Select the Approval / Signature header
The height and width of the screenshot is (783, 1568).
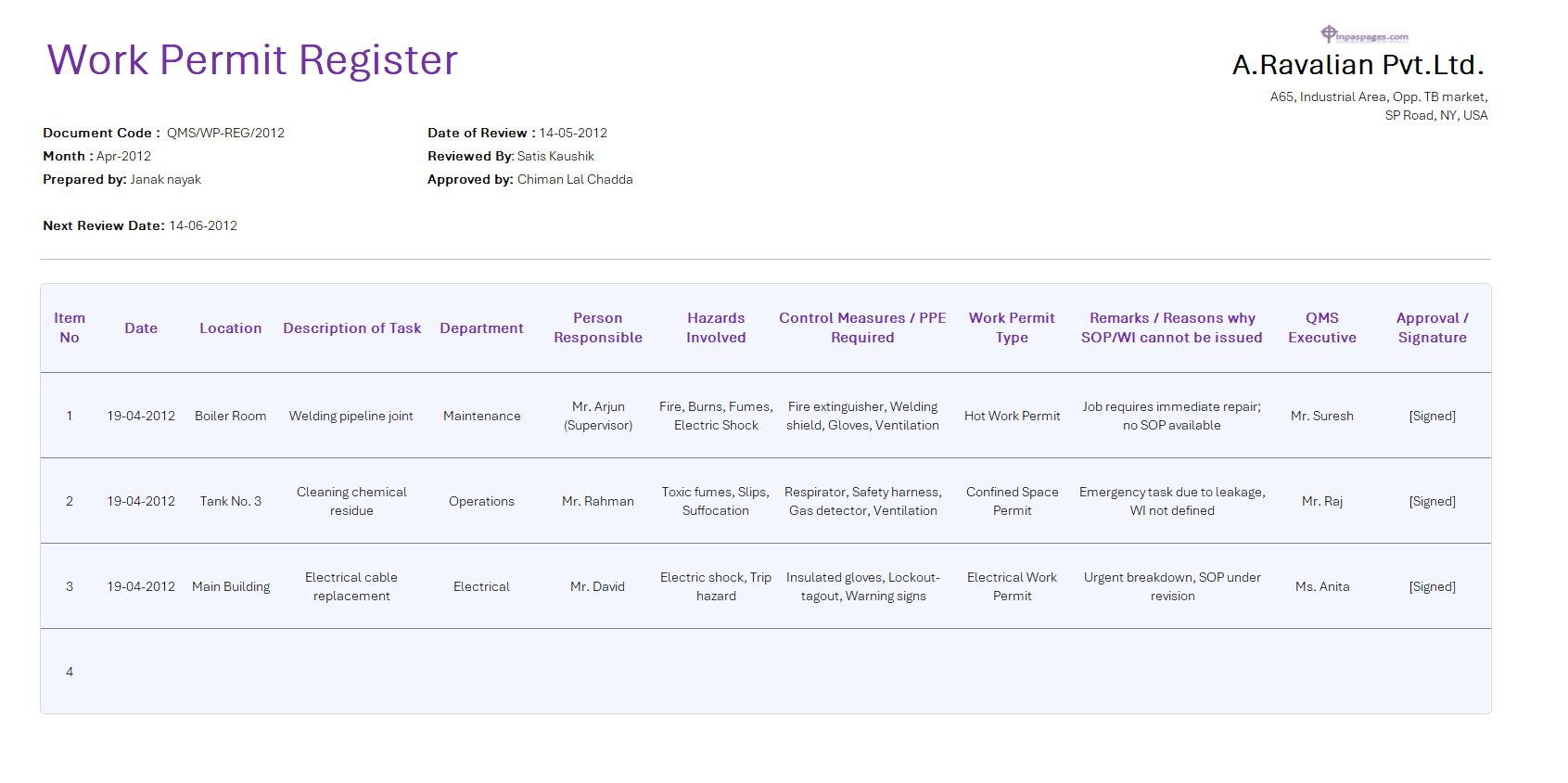click(x=1432, y=328)
